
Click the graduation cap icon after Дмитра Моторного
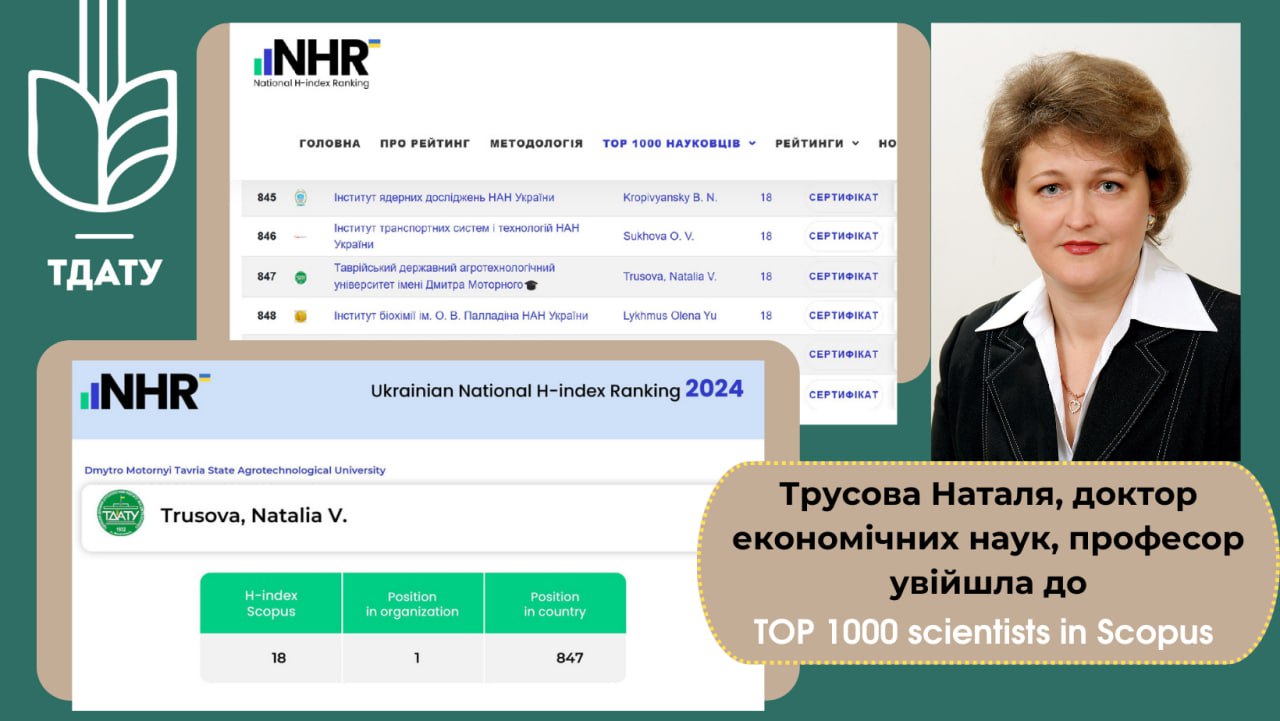[x=531, y=285]
